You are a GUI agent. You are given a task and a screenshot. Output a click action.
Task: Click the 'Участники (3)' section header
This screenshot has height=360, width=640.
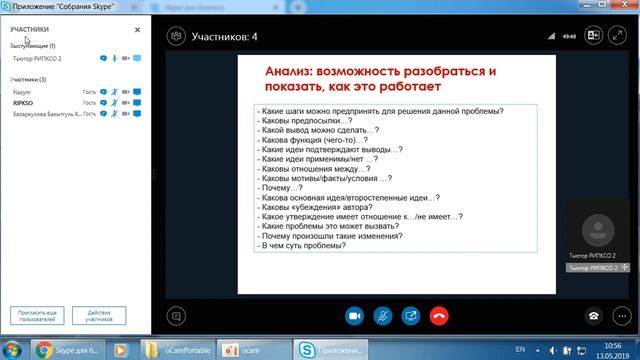28,79
